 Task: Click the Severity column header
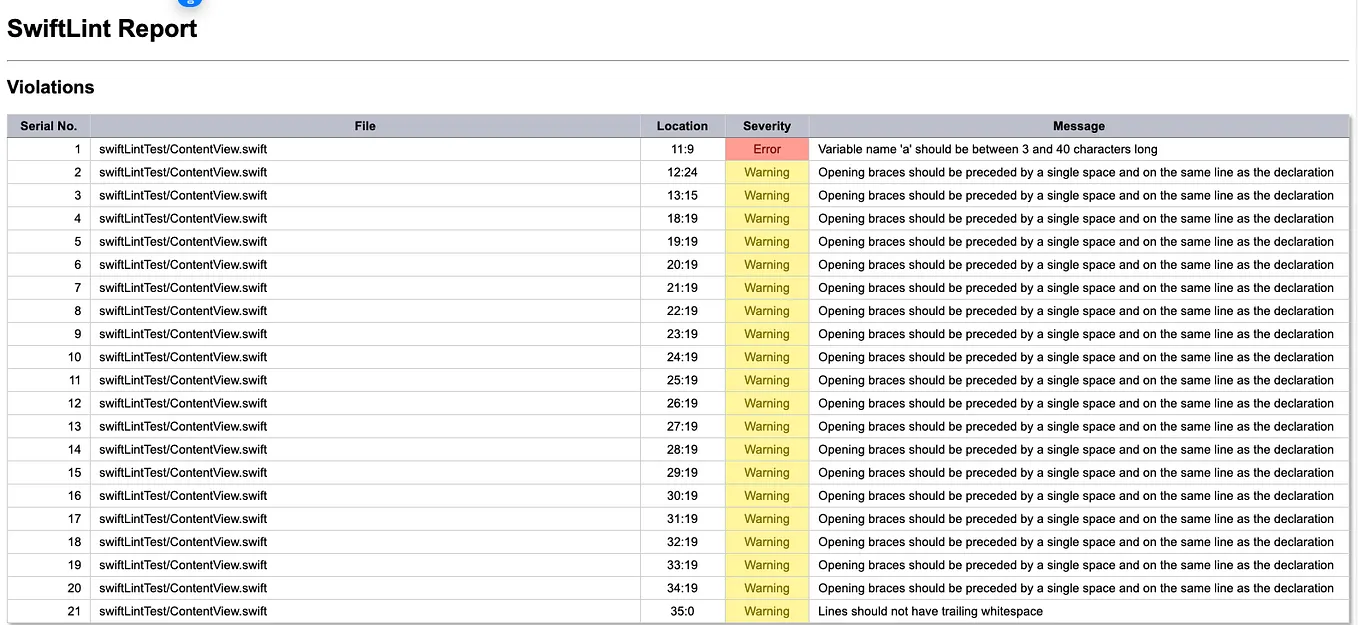767,126
